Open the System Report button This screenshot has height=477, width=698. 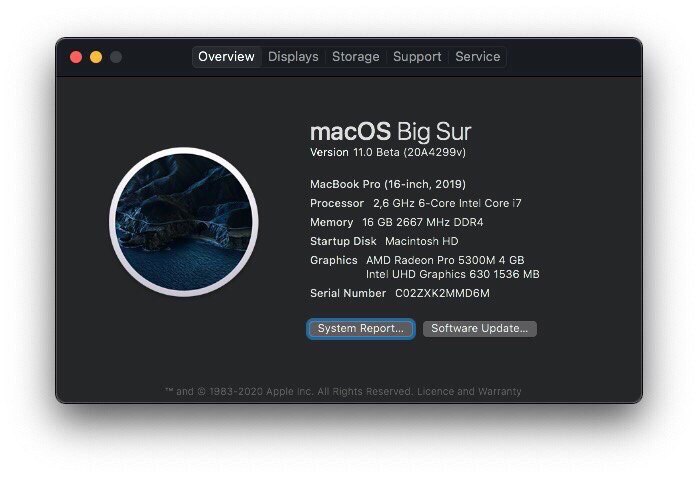click(x=361, y=329)
